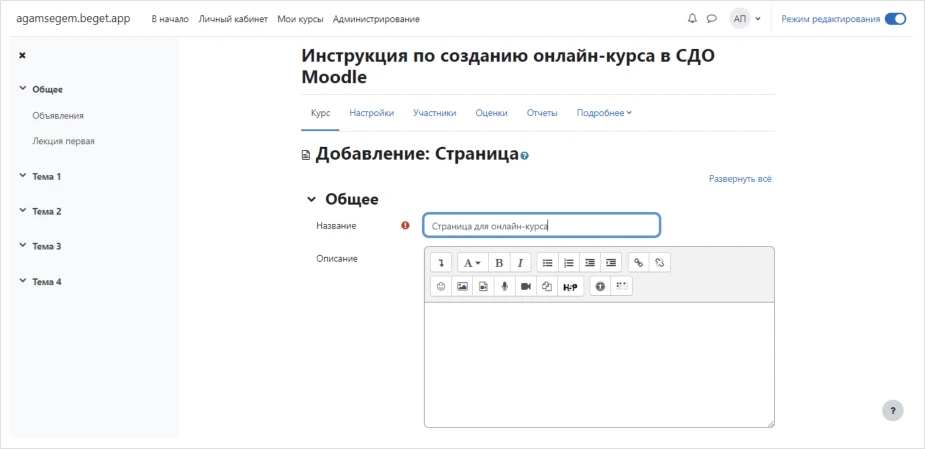Image resolution: width=925 pixels, height=449 pixels.
Task: Open the messaging speech bubble icon
Action: [711, 19]
